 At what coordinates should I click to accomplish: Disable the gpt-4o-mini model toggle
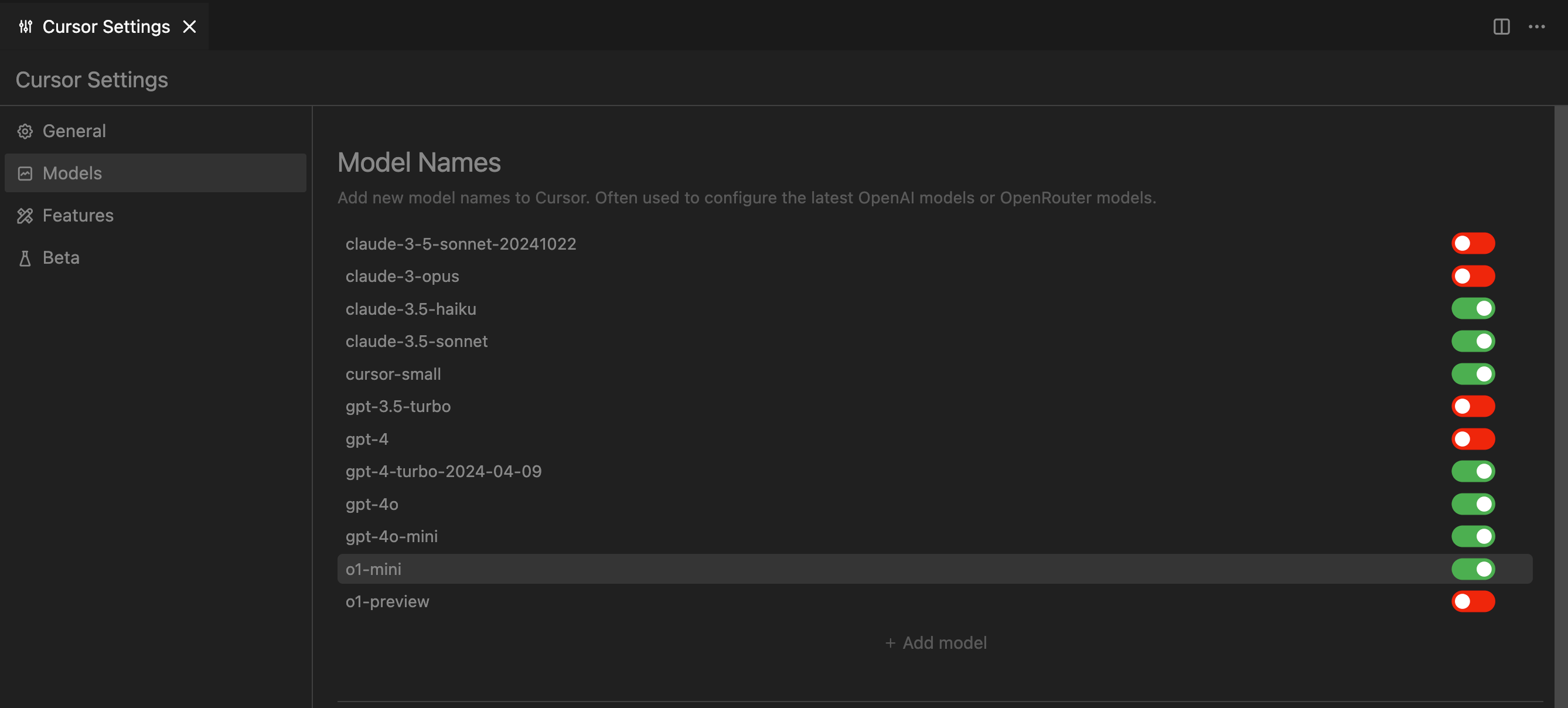click(1473, 536)
